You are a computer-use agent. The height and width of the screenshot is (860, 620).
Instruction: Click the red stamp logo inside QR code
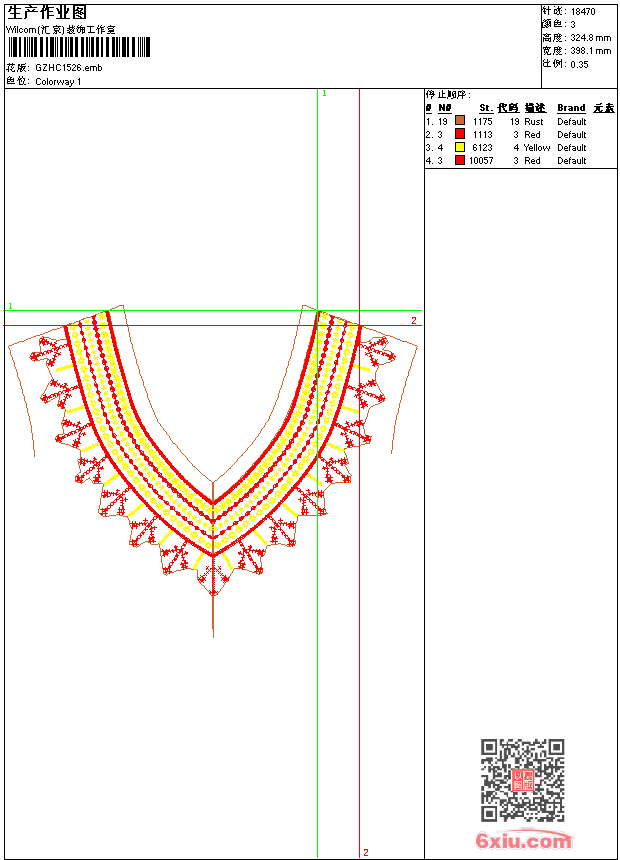pyautogui.click(x=523, y=780)
